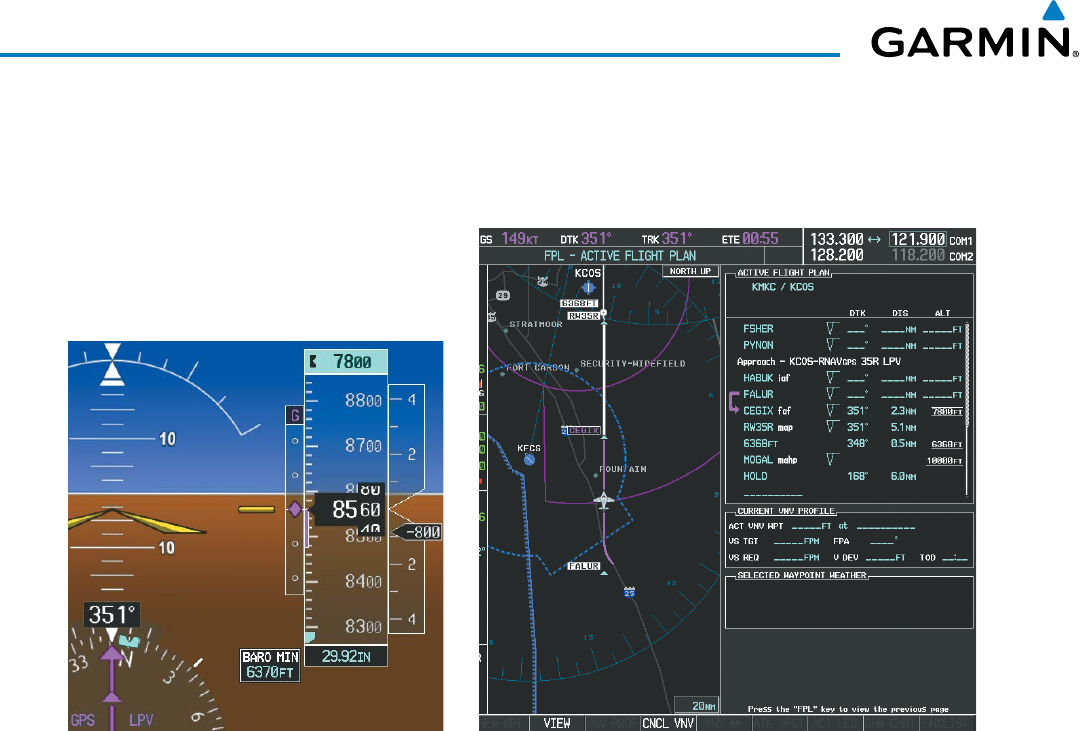Select the CEGIX faf waypoint

(767, 411)
